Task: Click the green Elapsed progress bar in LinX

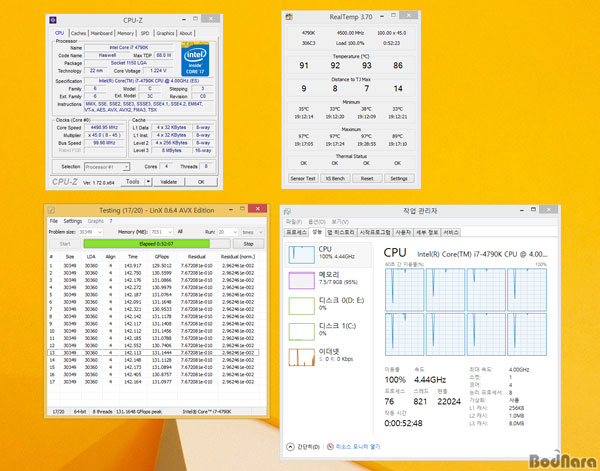Action: (157, 244)
